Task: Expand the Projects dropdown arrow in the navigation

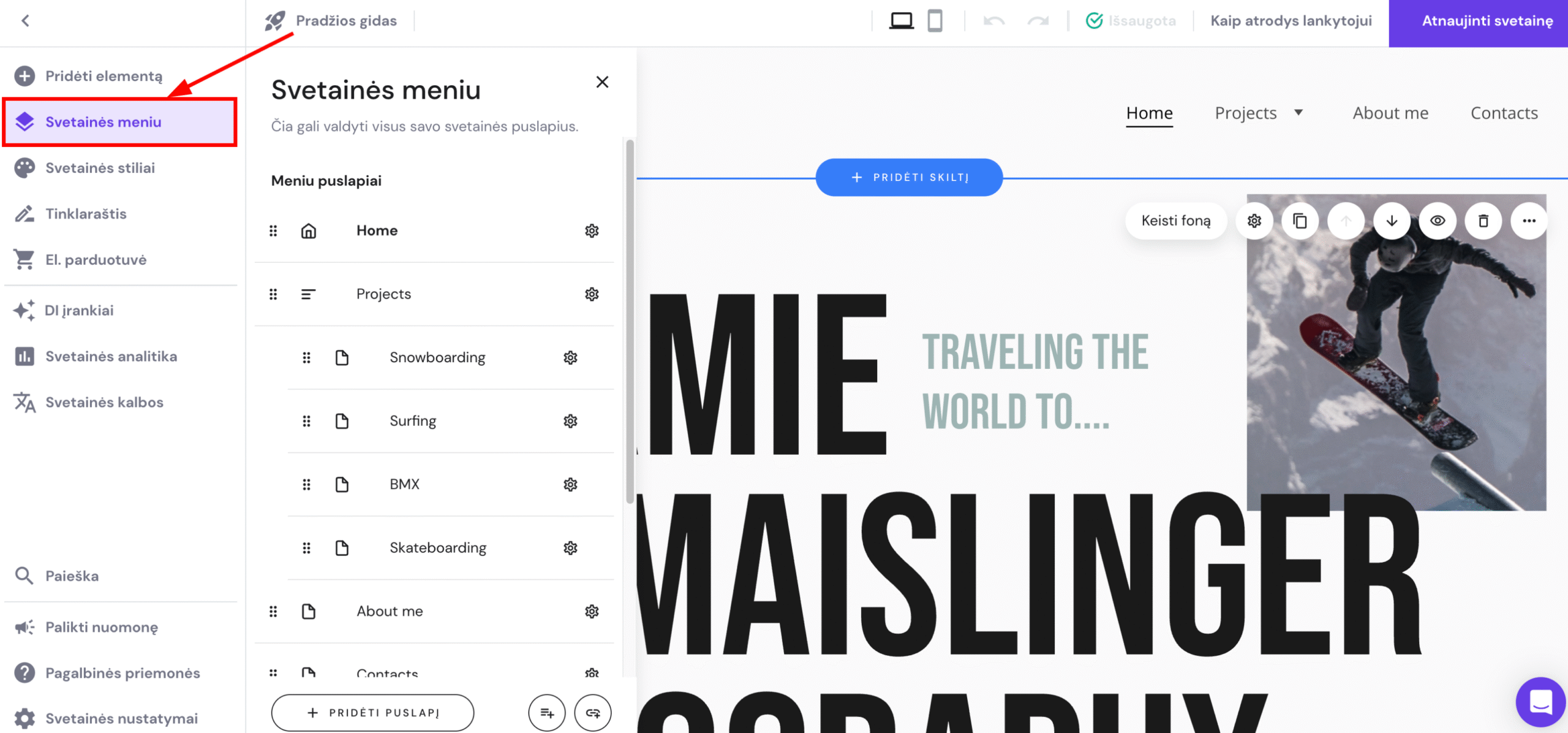Action: point(1298,113)
